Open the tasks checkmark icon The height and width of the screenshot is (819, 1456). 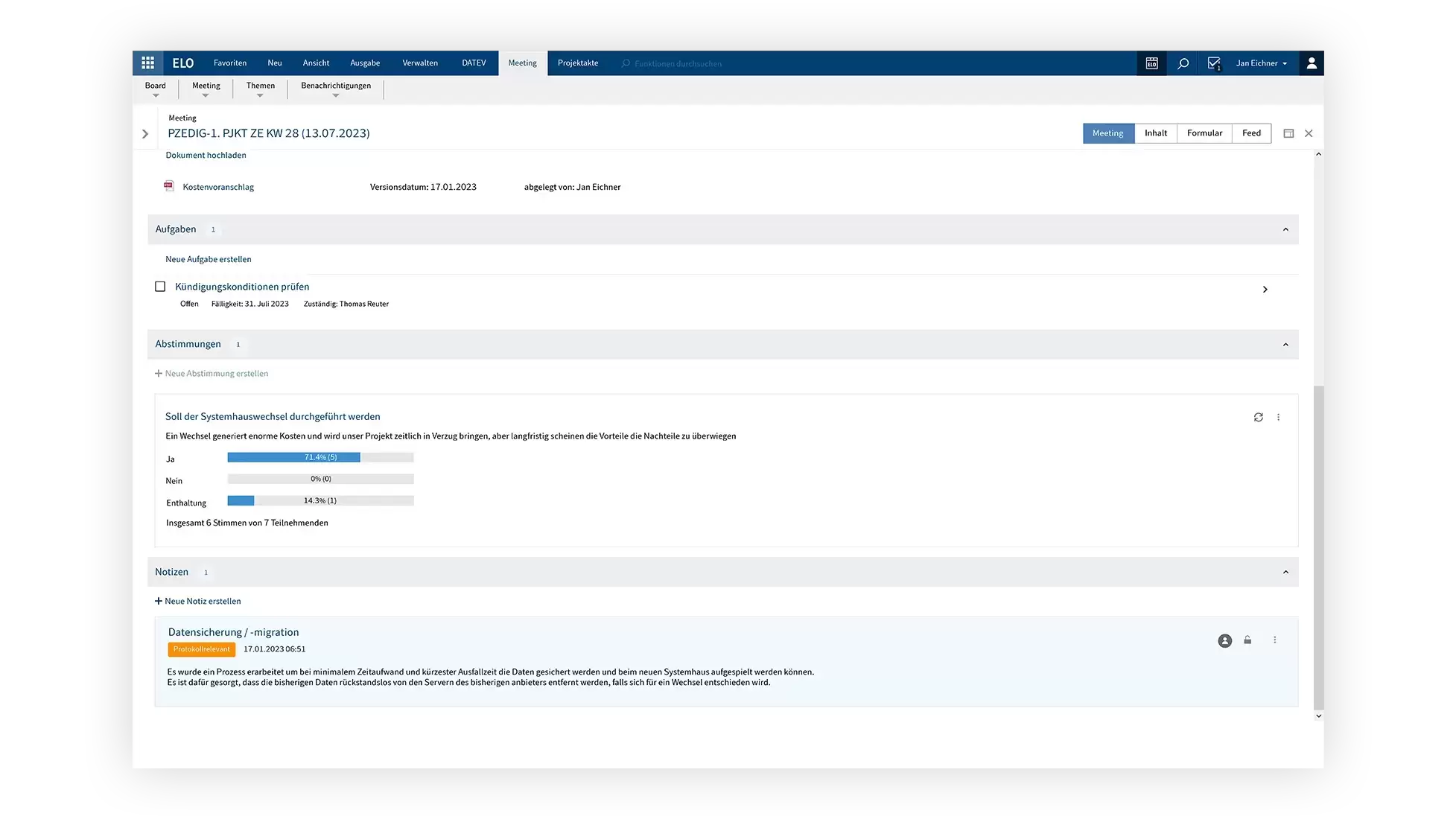(x=1214, y=63)
